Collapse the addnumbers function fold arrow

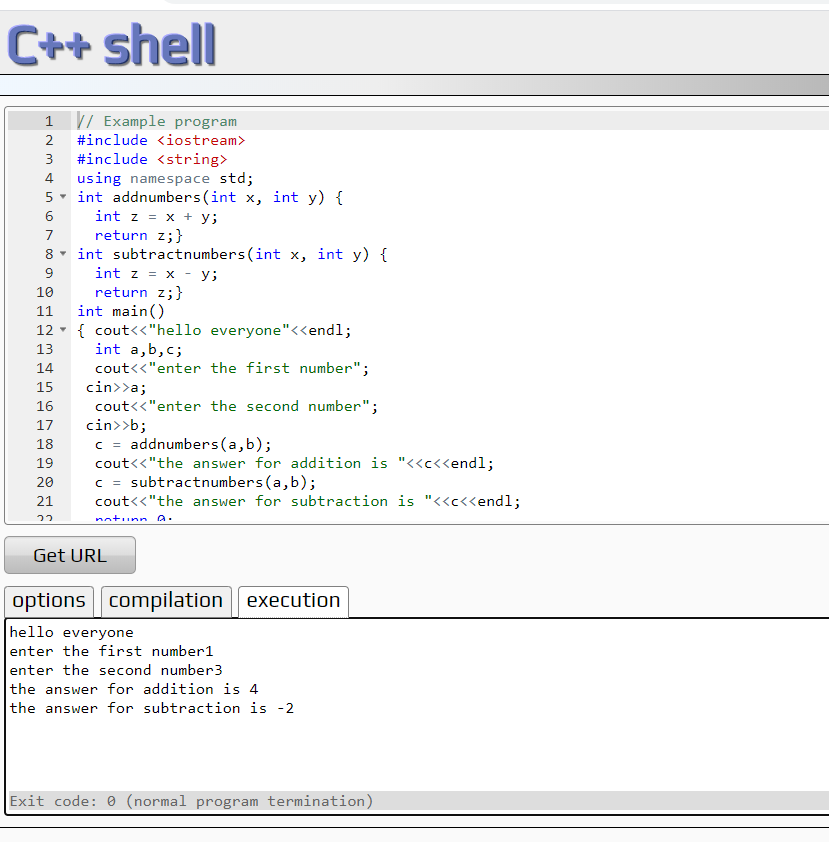[61, 197]
